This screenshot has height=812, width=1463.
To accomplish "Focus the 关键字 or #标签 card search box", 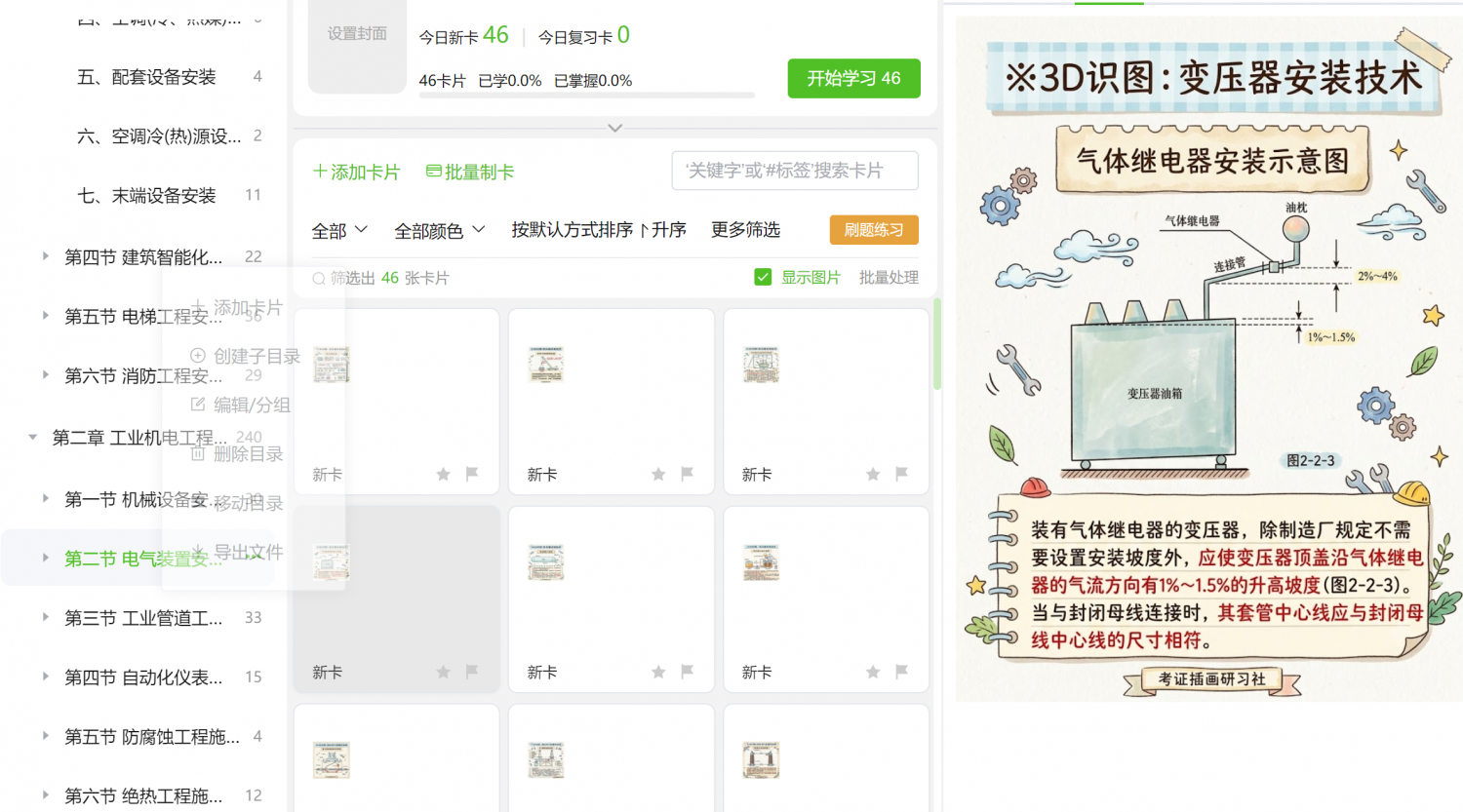I will [795, 171].
